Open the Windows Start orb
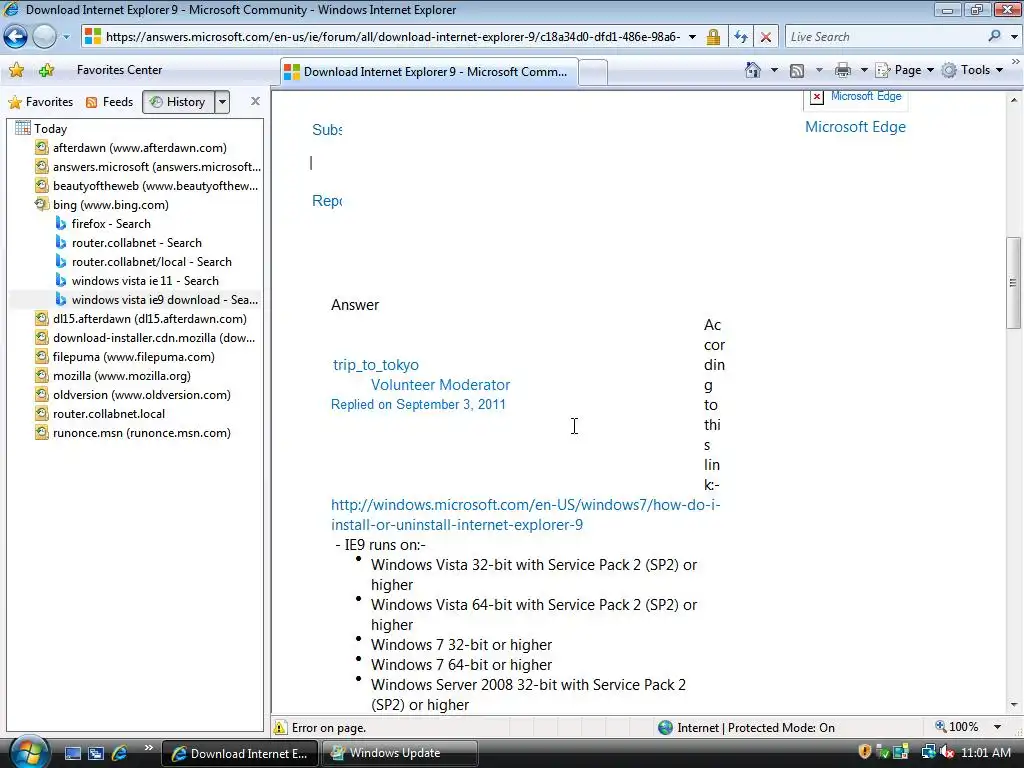1024x768 pixels. point(29,751)
